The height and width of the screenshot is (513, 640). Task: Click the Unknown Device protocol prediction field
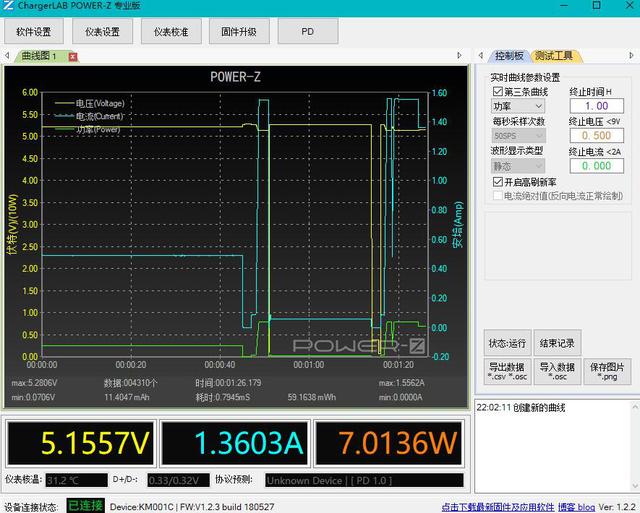pyautogui.click(x=364, y=480)
